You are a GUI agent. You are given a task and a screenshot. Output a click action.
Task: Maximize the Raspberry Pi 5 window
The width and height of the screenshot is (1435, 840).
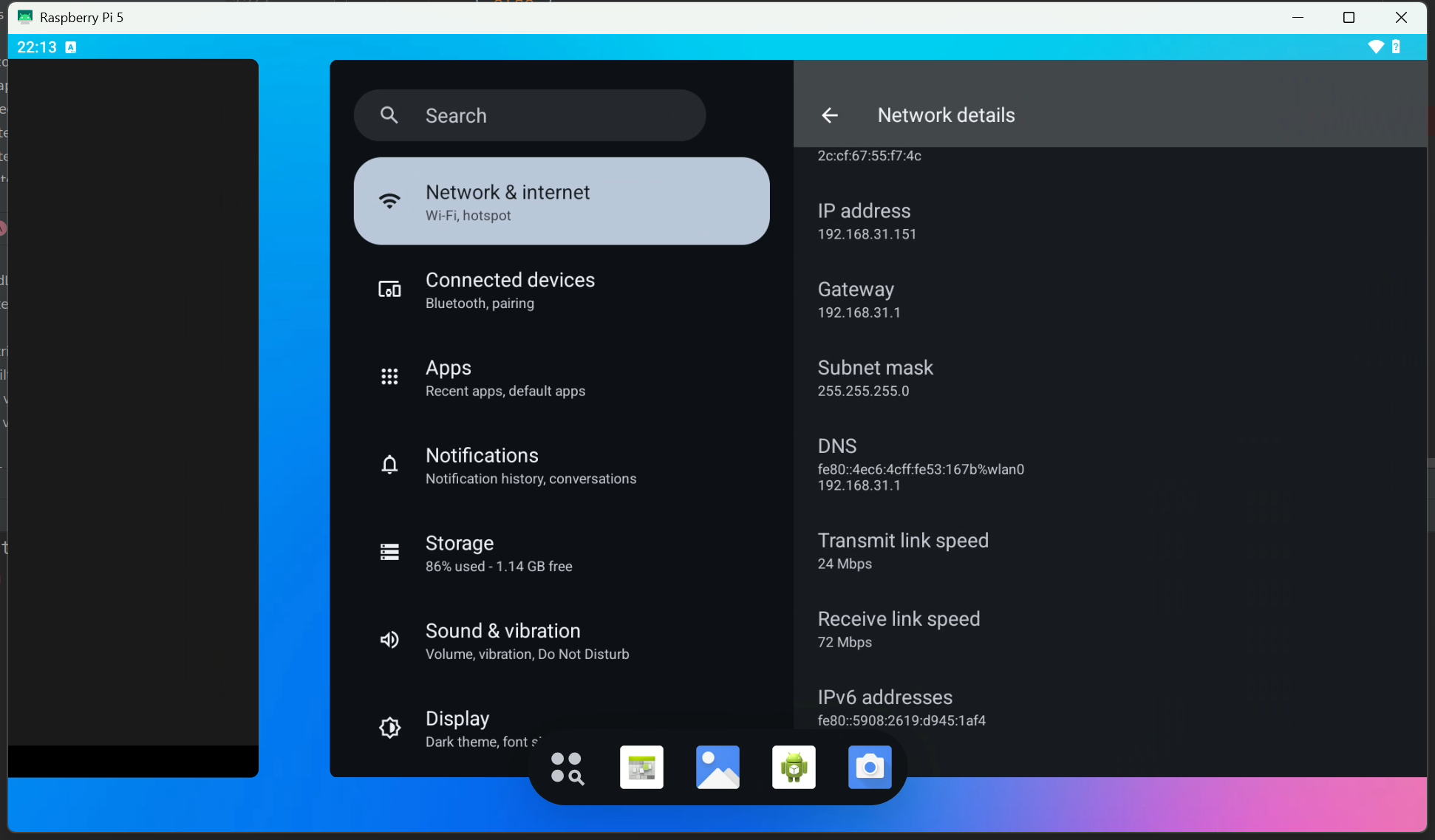pos(1349,17)
